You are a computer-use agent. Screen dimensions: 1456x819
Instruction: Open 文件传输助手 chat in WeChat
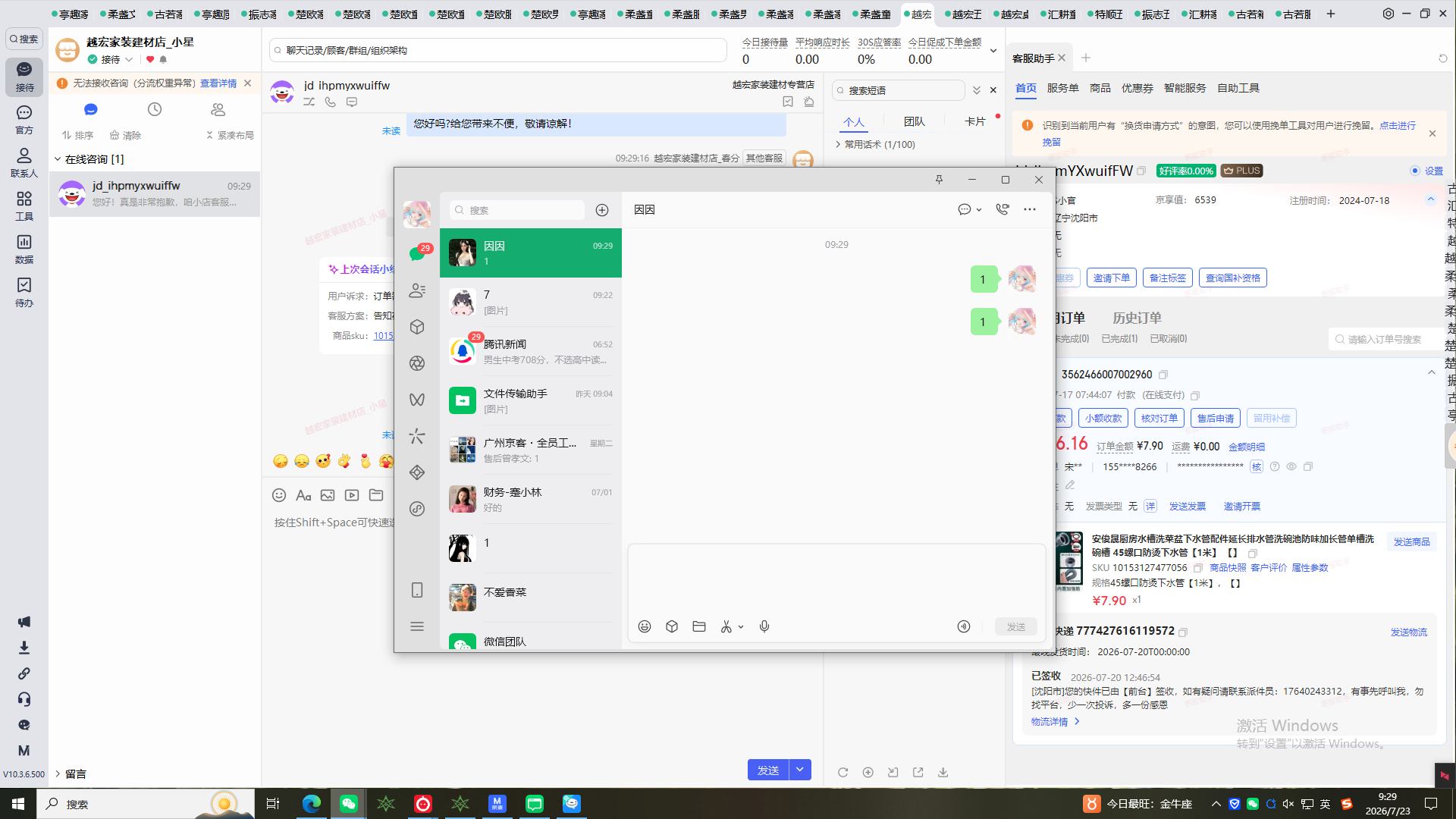531,400
